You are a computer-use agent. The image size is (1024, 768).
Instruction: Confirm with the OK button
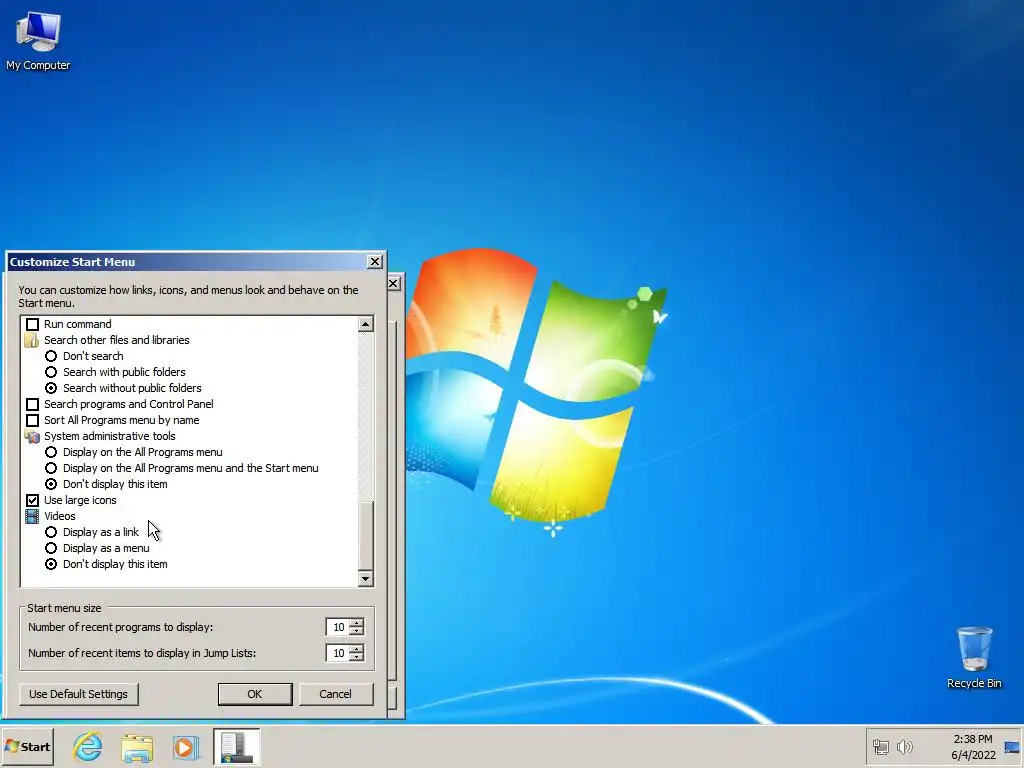255,694
